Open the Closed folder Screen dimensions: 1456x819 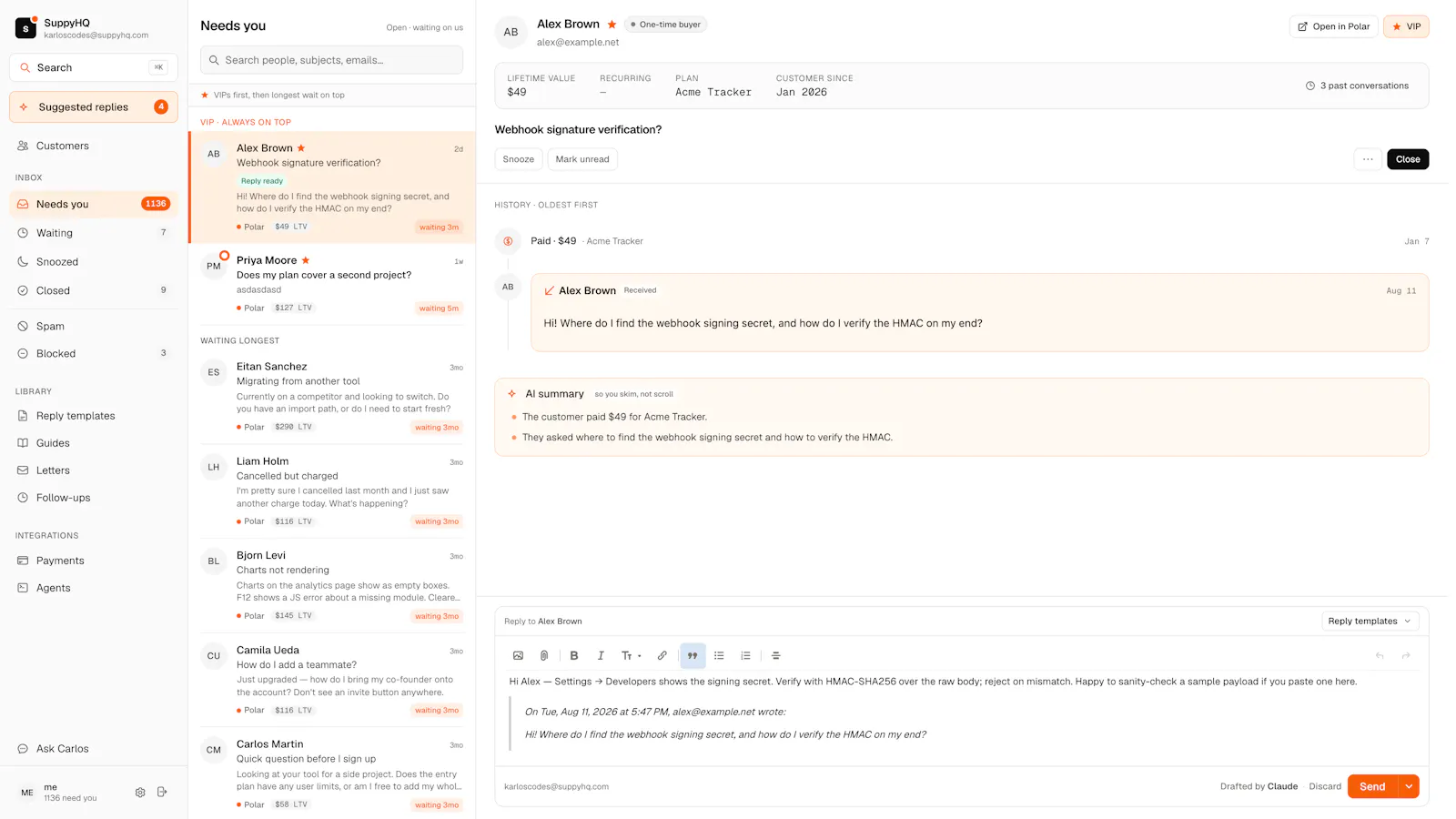click(x=94, y=291)
